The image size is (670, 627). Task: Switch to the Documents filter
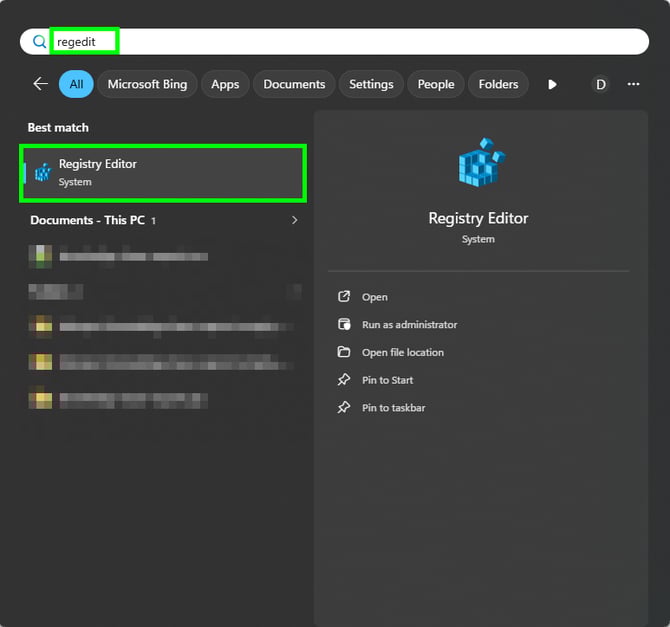point(294,84)
